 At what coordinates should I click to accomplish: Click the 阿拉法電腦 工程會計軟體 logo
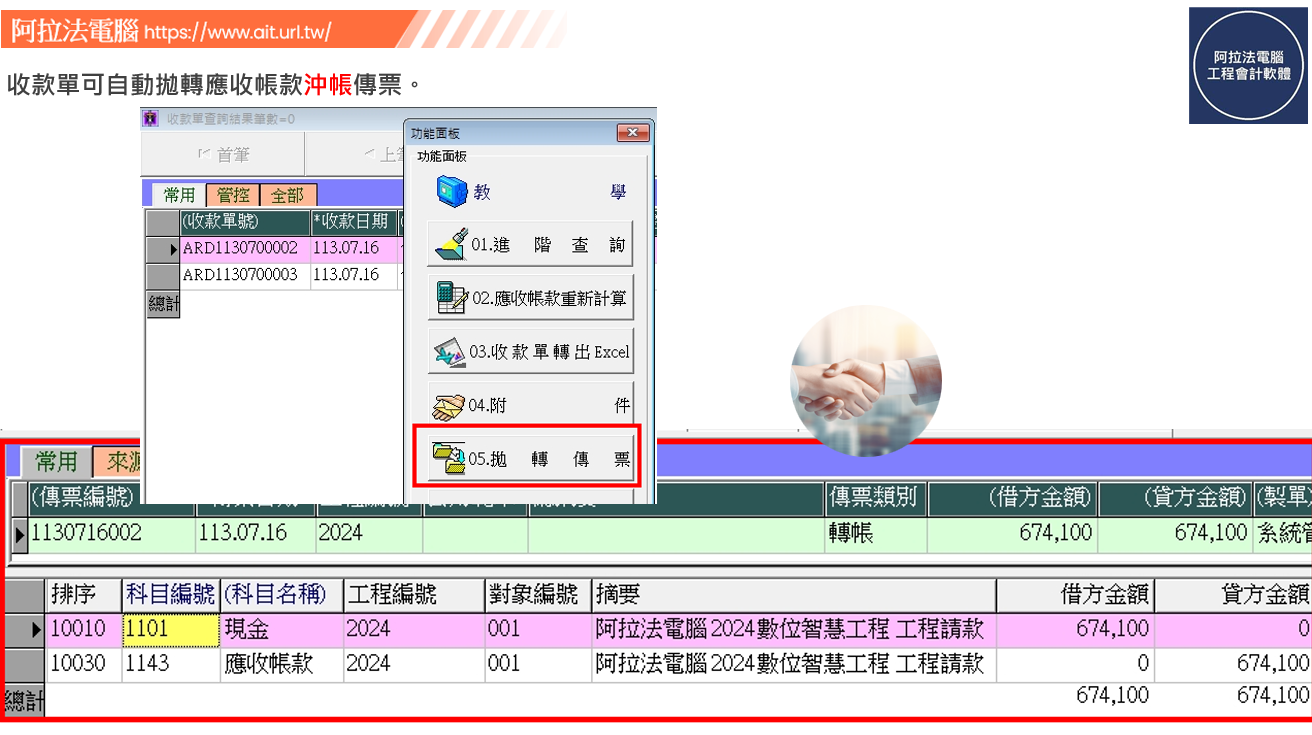pos(1249,66)
